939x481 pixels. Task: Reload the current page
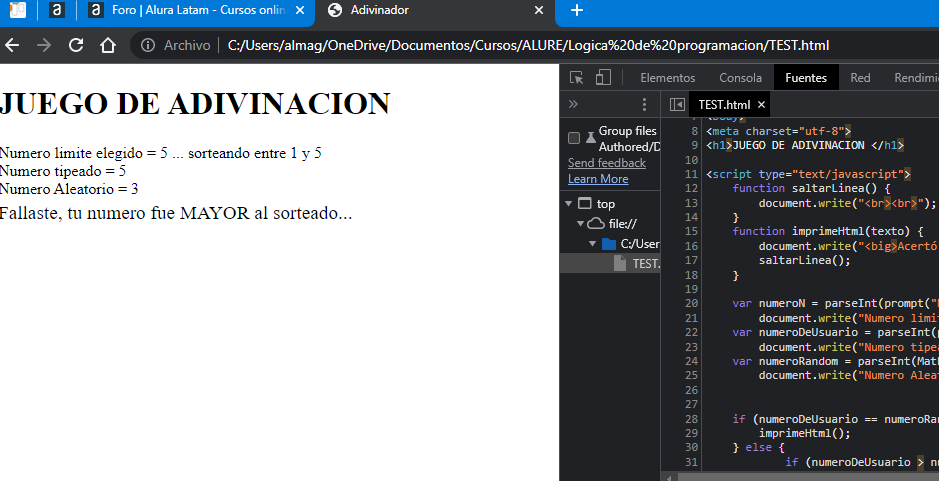click(75, 46)
